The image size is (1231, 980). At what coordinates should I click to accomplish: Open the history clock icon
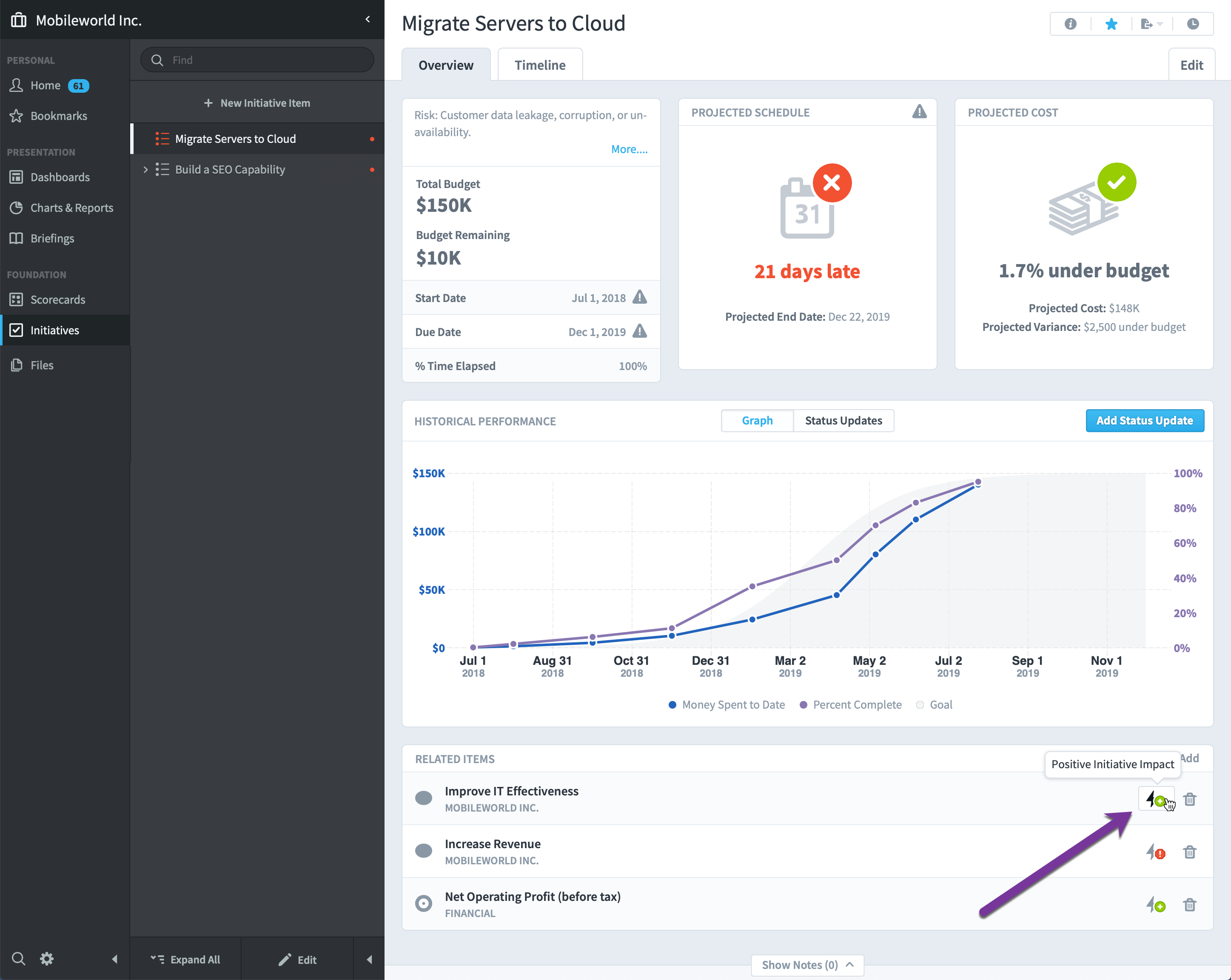click(x=1193, y=24)
